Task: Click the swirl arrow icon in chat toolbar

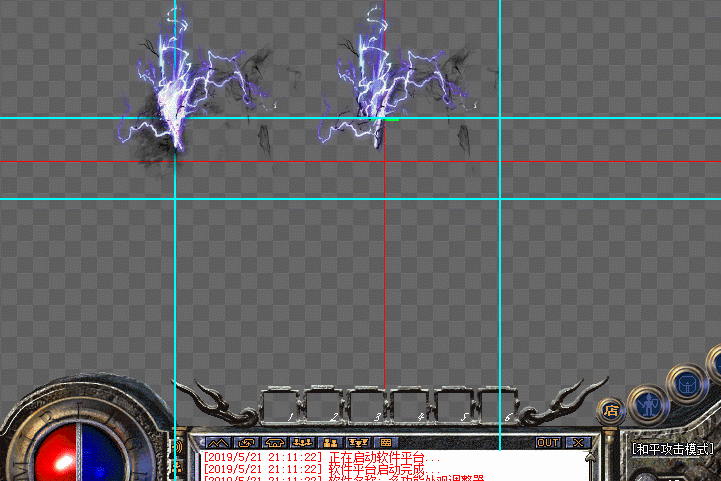Action: pyautogui.click(x=246, y=443)
